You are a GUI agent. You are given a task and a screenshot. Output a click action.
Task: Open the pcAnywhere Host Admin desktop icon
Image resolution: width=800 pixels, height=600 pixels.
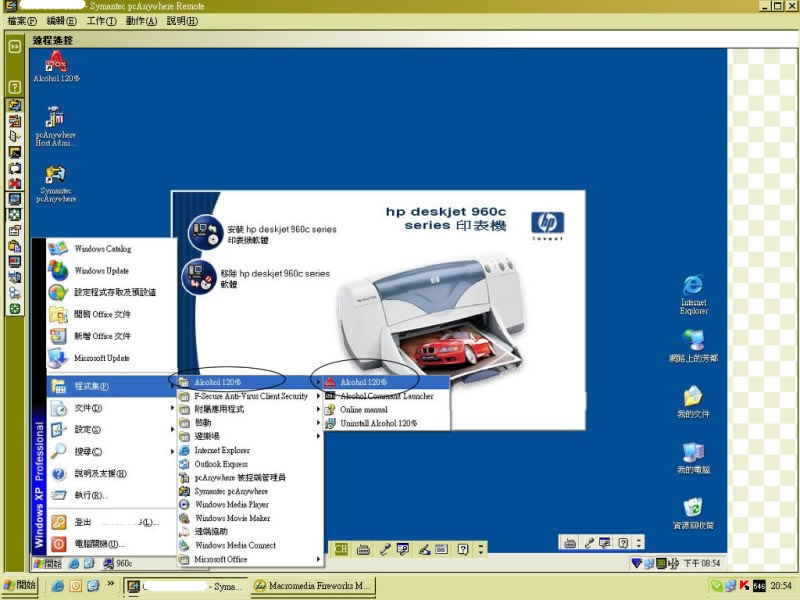point(56,127)
